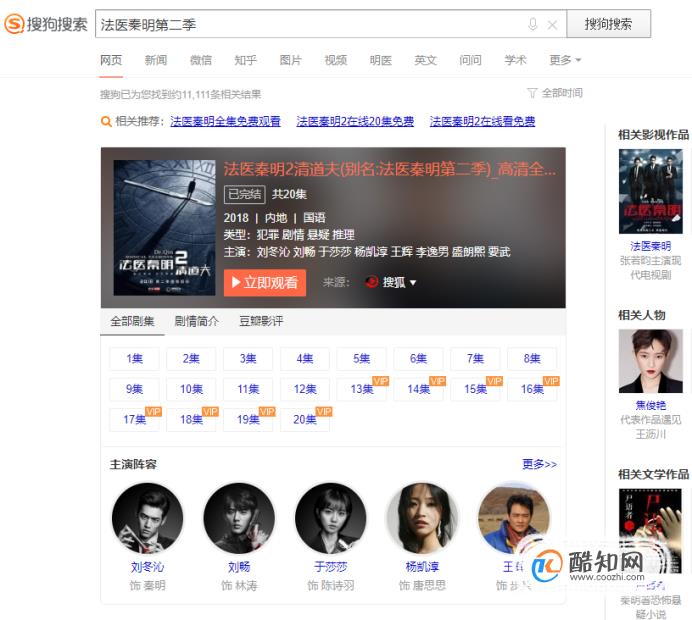Open link 法医秦明2在线看免费

pos(482,121)
